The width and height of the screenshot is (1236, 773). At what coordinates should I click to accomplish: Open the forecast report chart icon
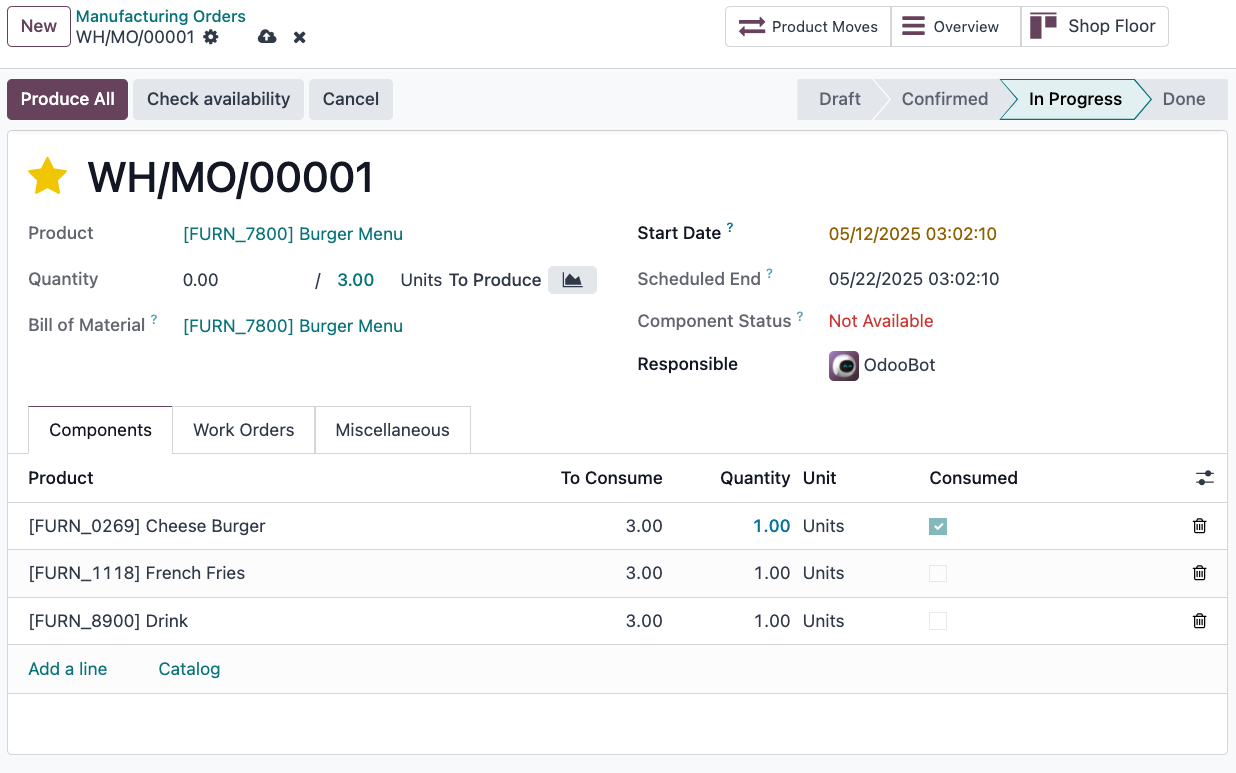coord(571,280)
